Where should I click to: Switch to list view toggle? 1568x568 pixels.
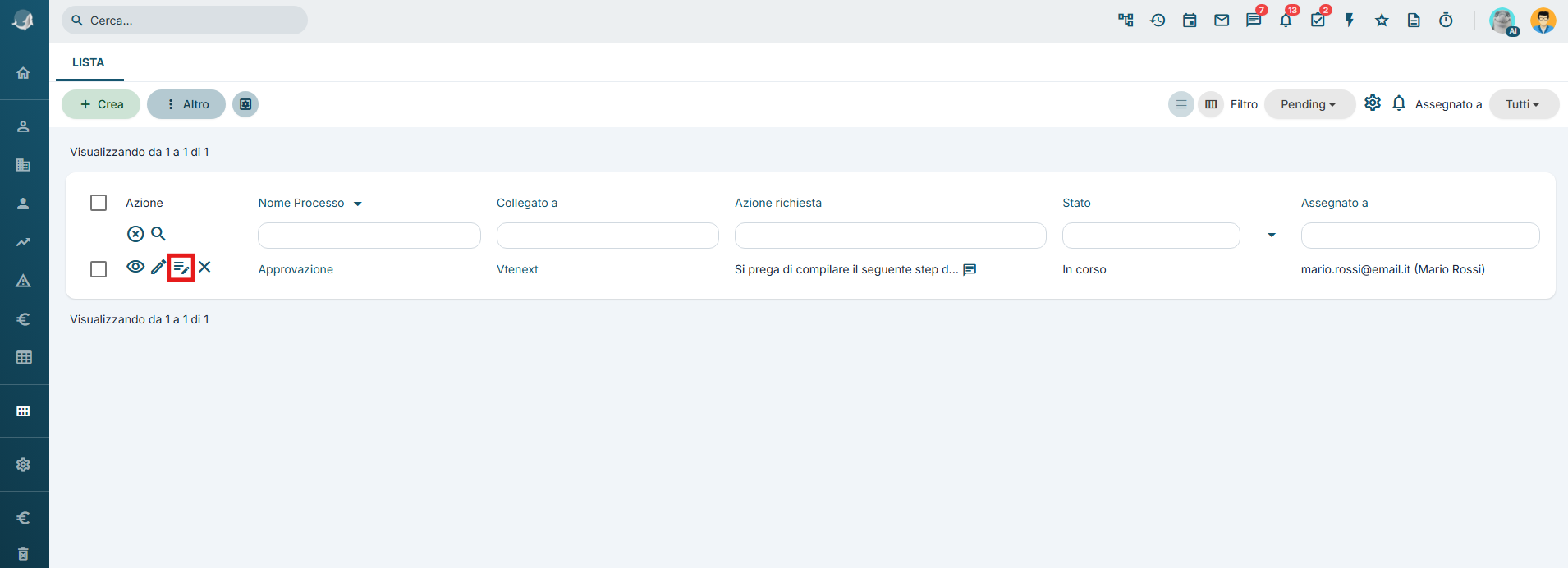pyautogui.click(x=1181, y=104)
